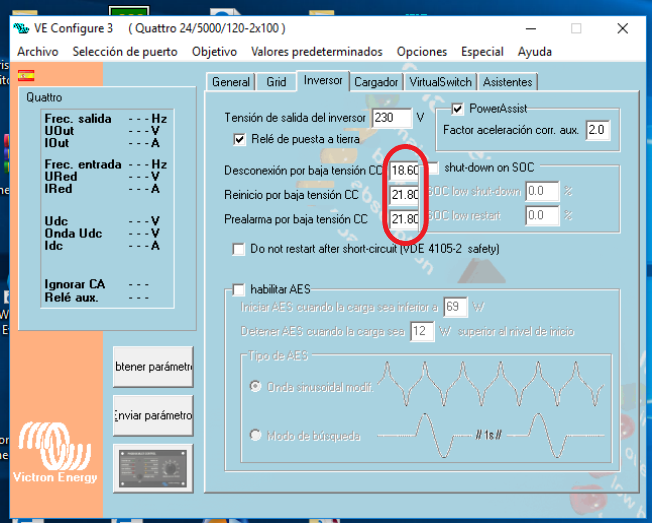Image resolution: width=652 pixels, height=523 pixels.
Task: Enable the habilitar AES checkbox
Action: [239, 289]
